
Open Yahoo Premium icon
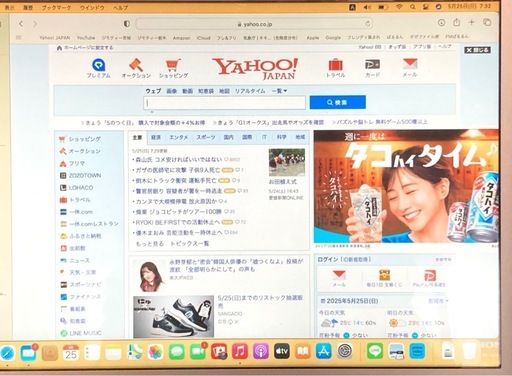pos(98,65)
